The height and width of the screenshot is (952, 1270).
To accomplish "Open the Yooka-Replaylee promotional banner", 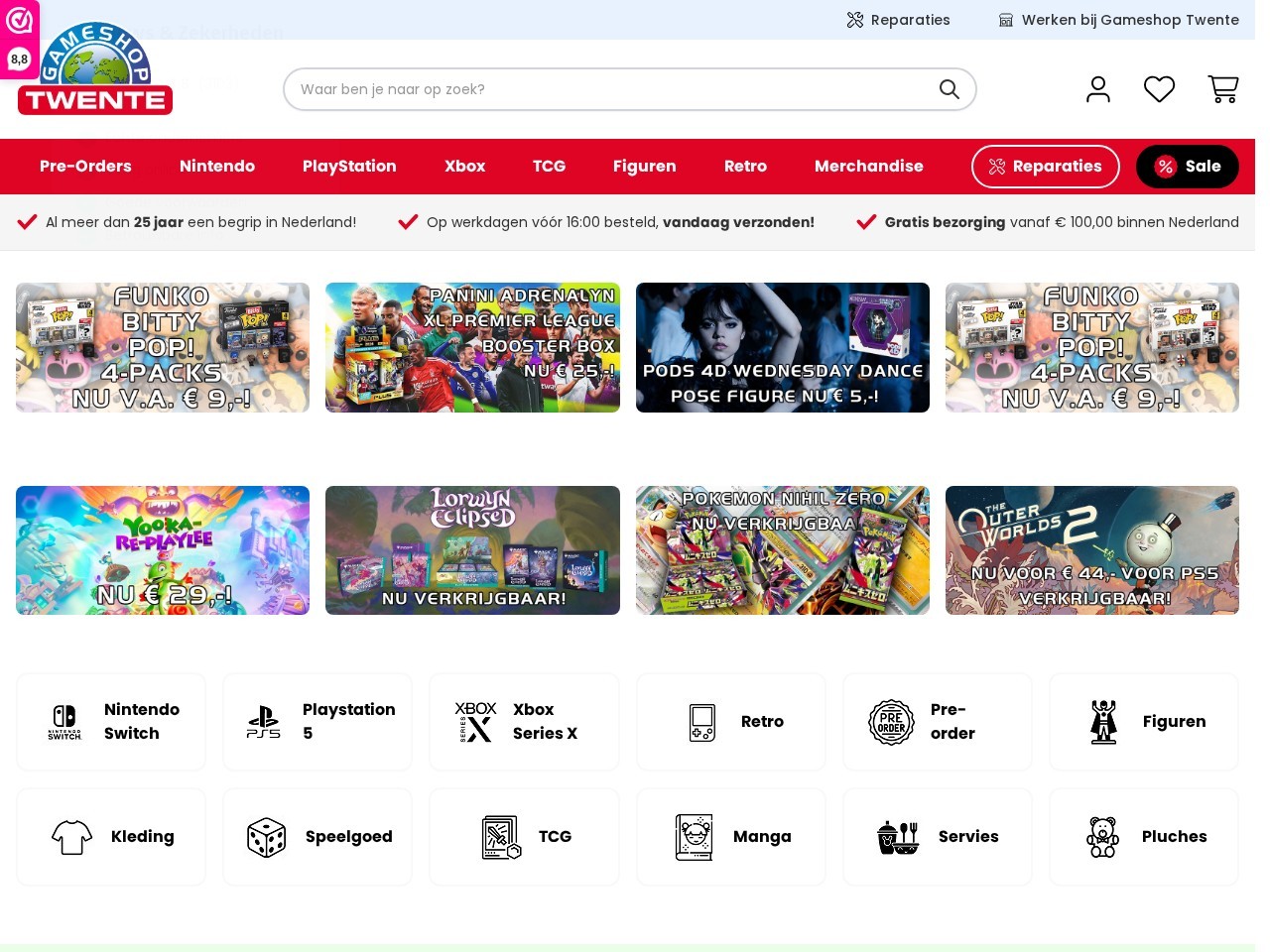I will [x=162, y=549].
